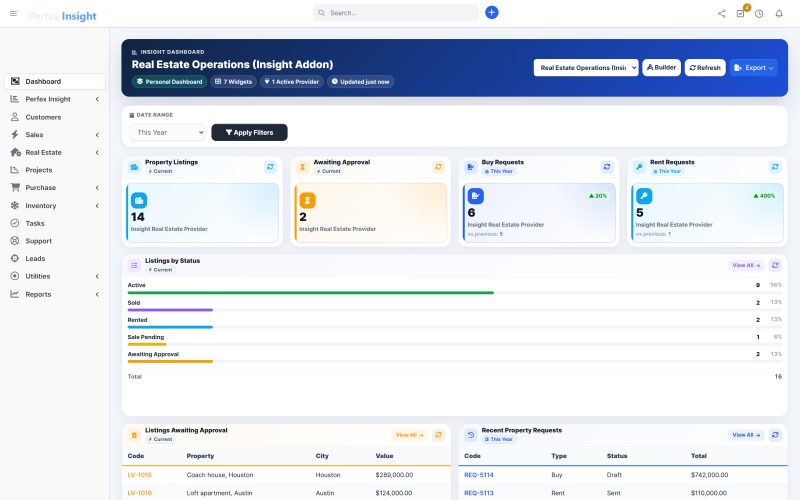The height and width of the screenshot is (500, 800).
Task: Focus the top Search field
Action: [x=396, y=13]
